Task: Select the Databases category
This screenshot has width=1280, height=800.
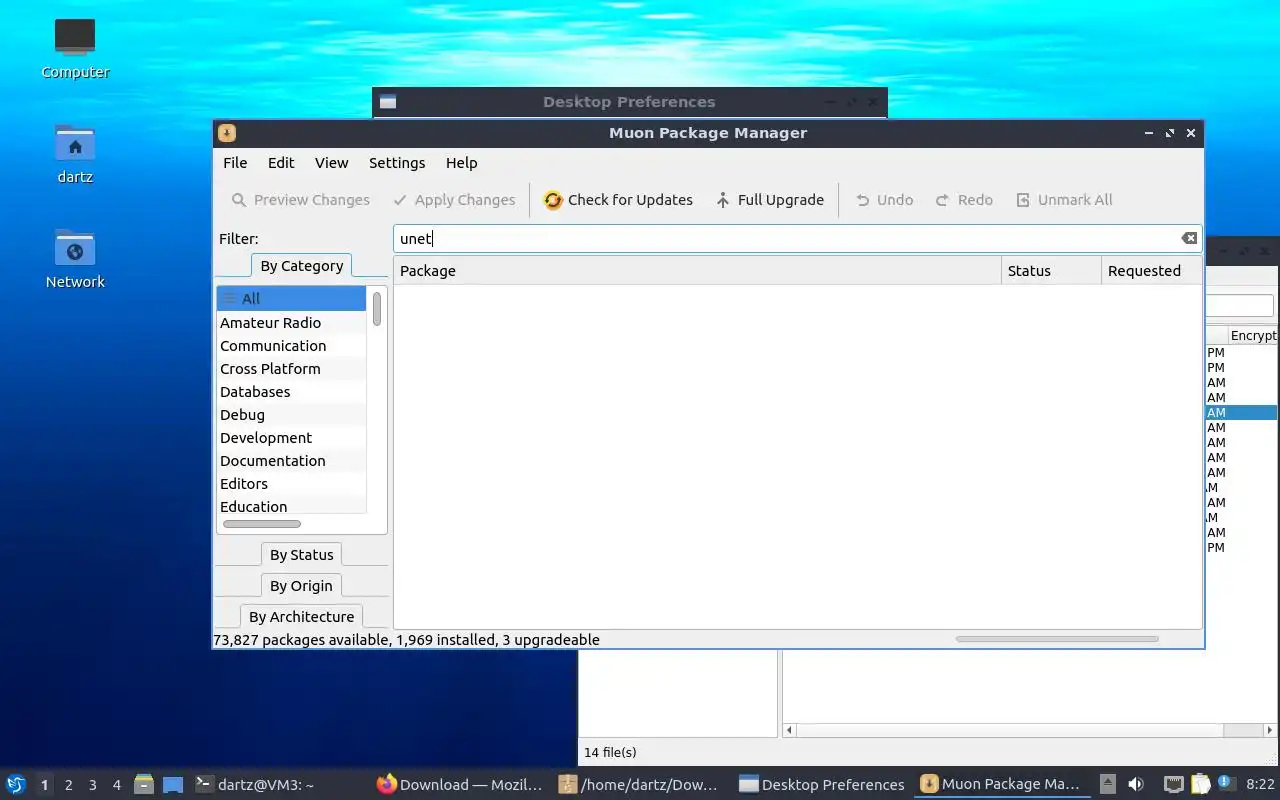Action: tap(291, 391)
